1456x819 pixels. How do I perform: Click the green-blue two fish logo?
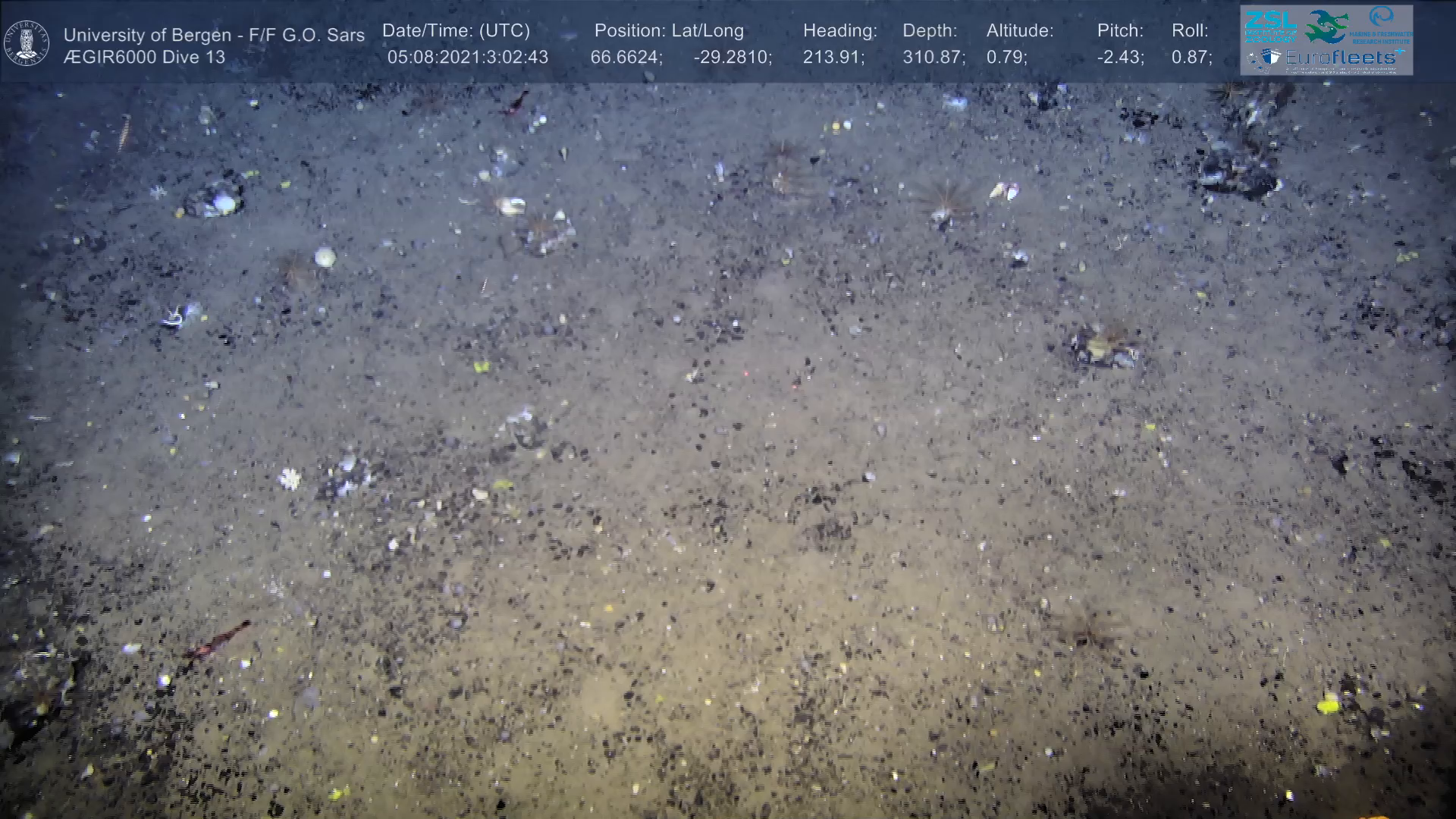point(1327,26)
